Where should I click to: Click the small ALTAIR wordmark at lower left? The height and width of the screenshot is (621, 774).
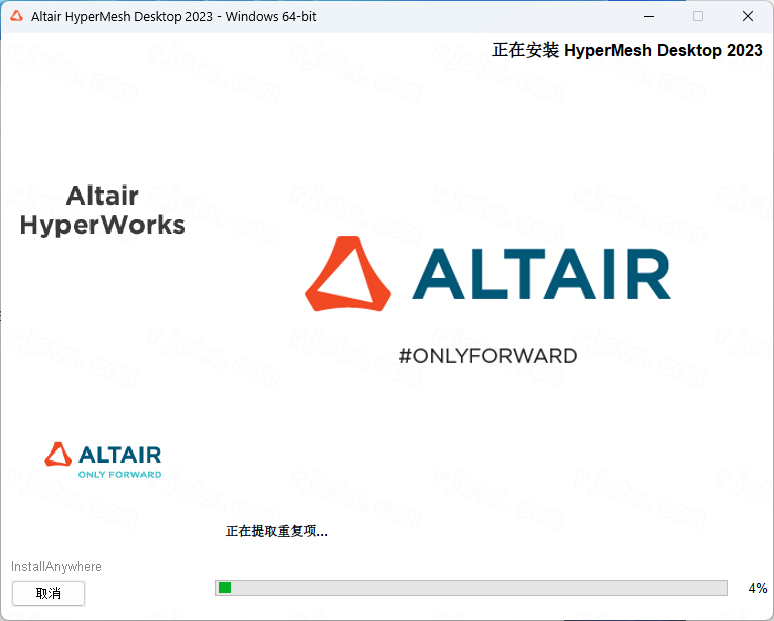pyautogui.click(x=118, y=455)
